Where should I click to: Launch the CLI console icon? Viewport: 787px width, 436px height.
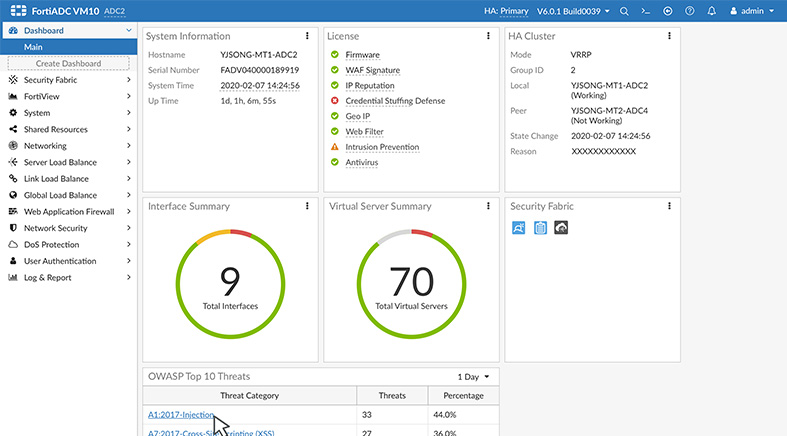[x=645, y=11]
